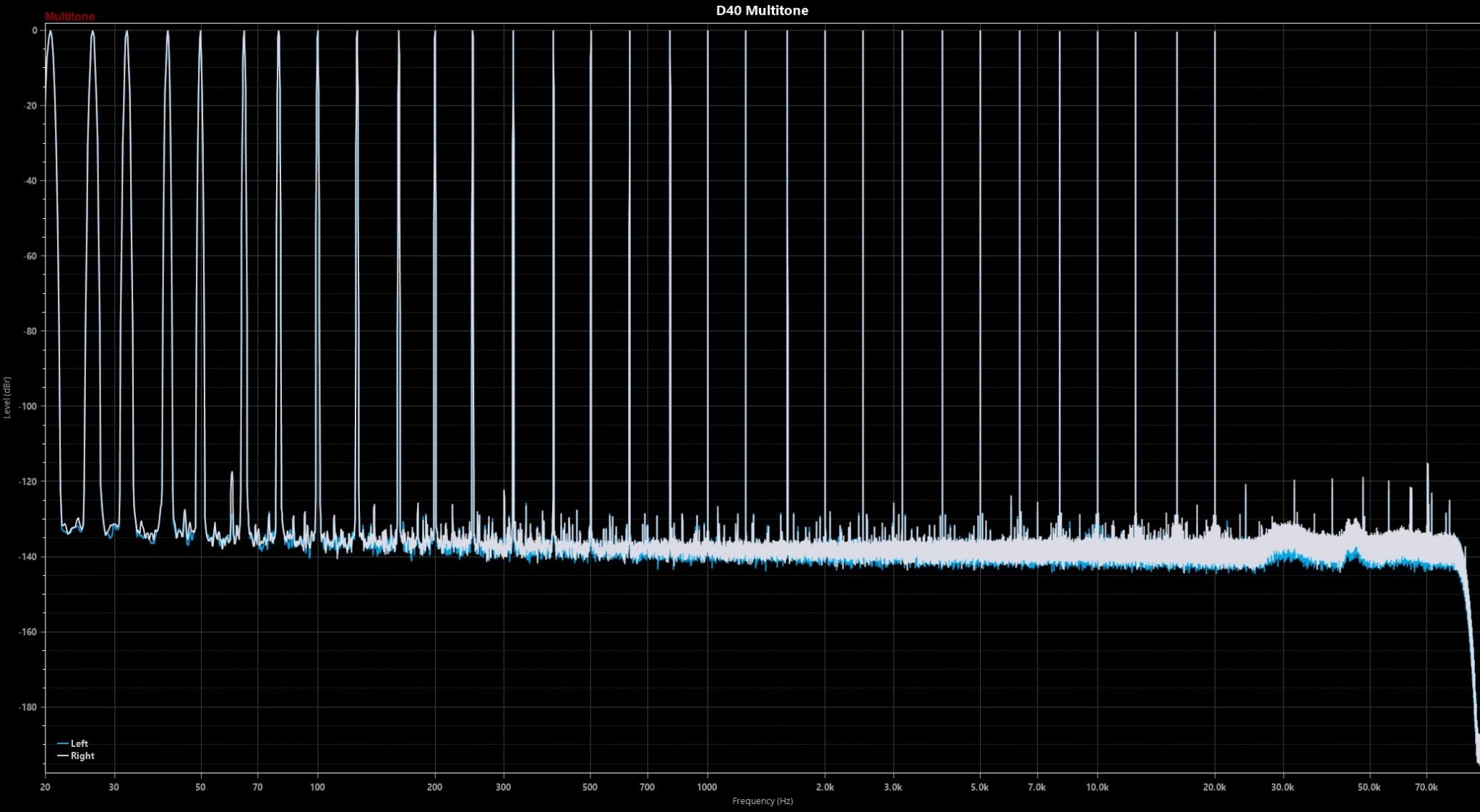Click the 10.0k frequency axis tick label
The width and height of the screenshot is (1480, 812).
point(1097,787)
